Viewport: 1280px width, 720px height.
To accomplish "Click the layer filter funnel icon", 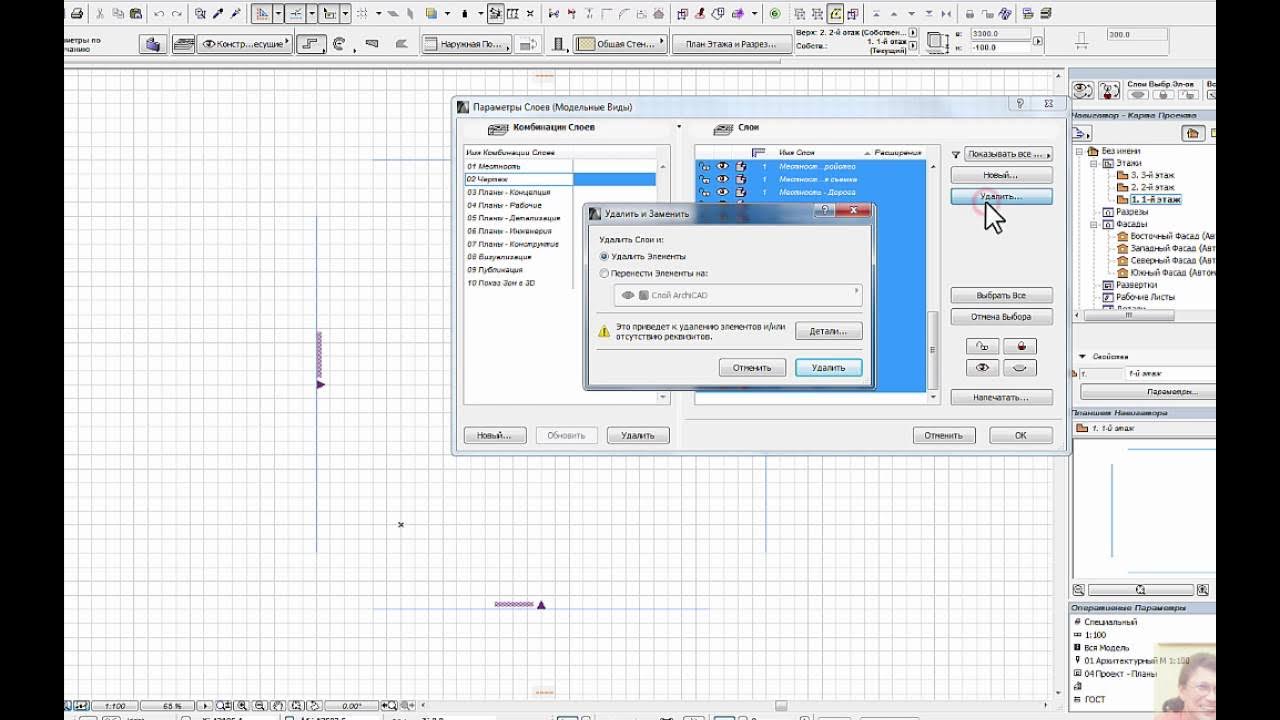I will [955, 154].
